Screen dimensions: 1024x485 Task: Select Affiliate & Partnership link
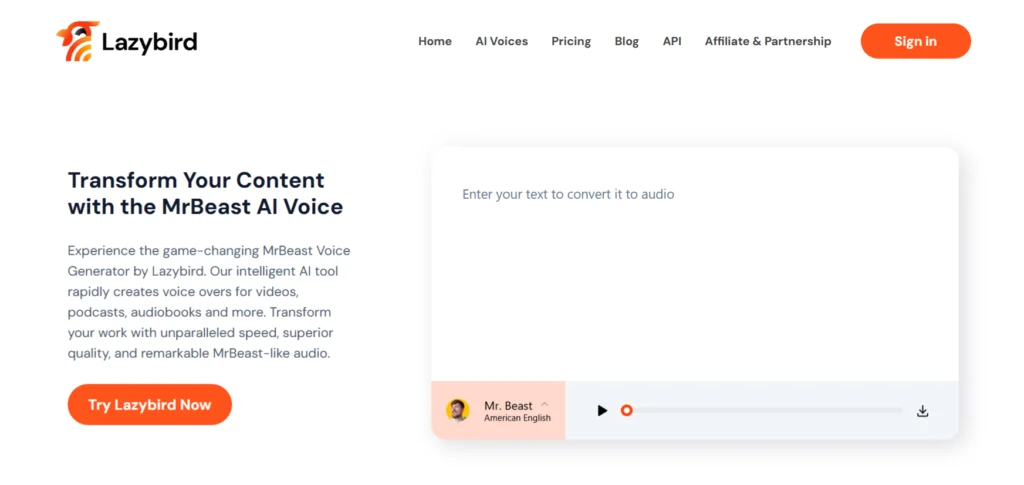click(x=768, y=41)
